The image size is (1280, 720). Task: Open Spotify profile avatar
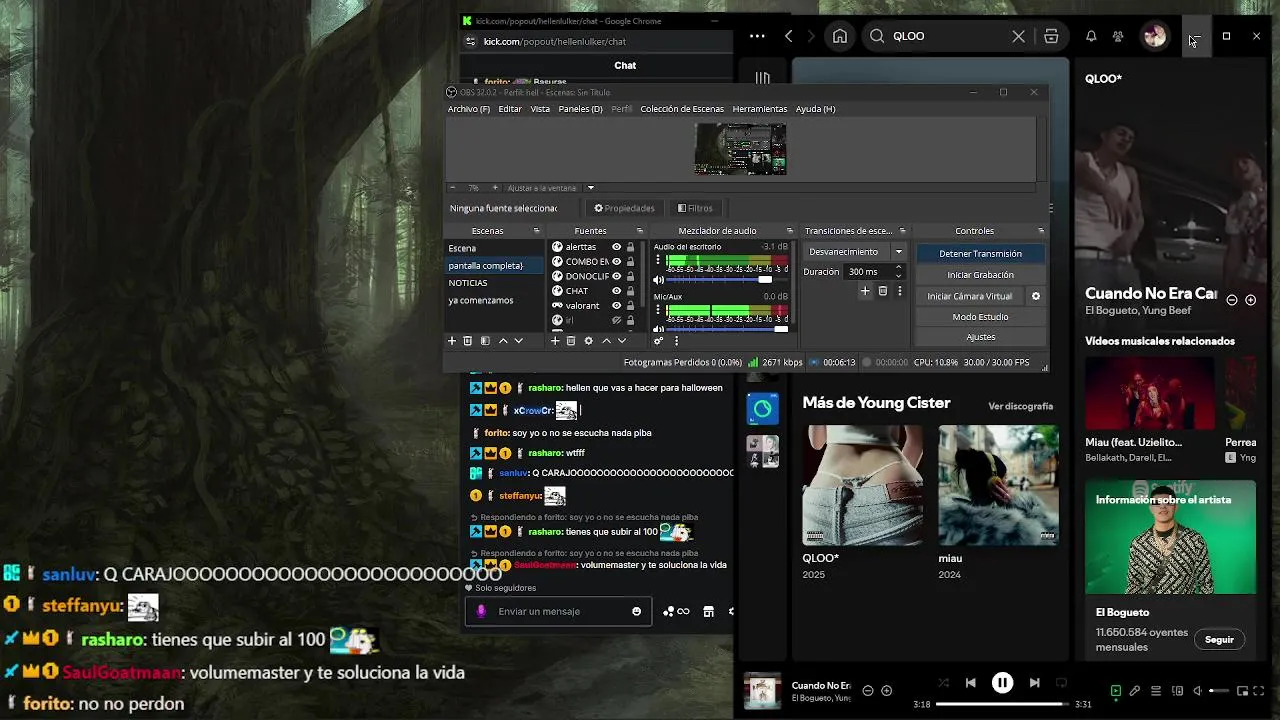1155,36
